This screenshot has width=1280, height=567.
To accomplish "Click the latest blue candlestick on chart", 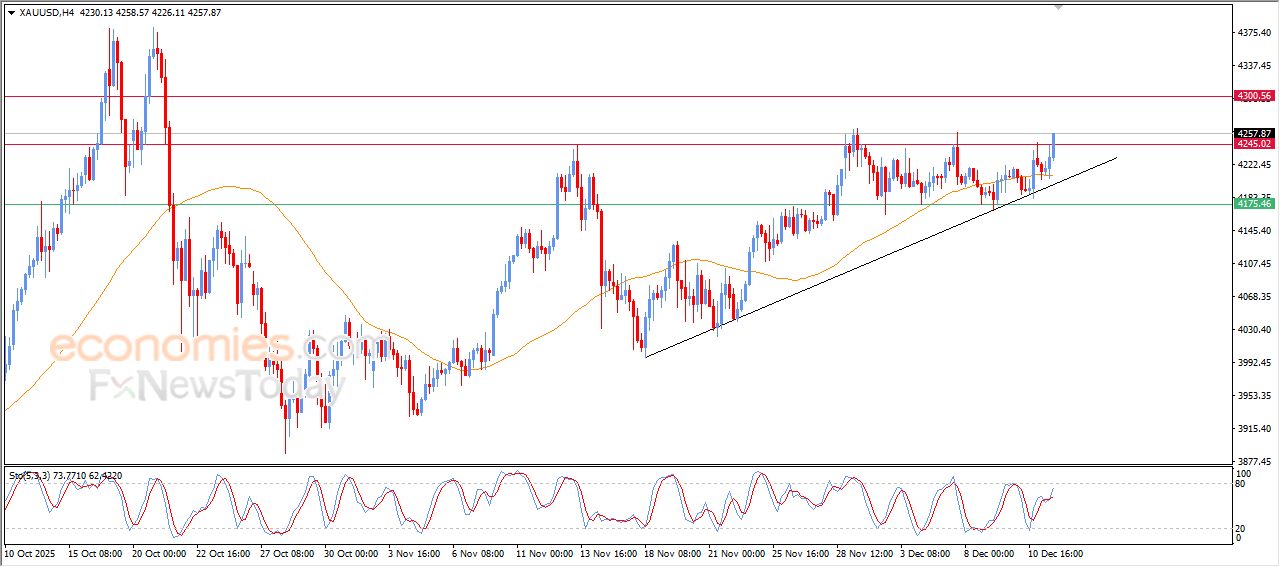I will [1054, 146].
